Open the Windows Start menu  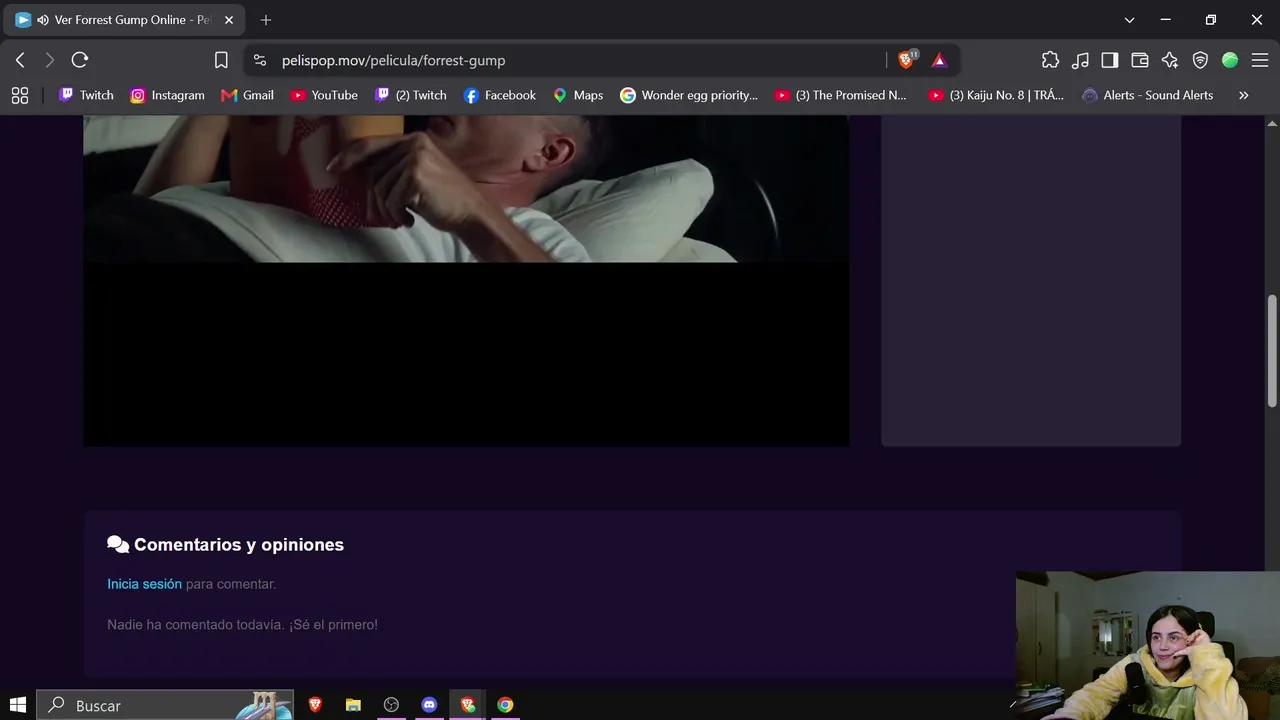[18, 705]
